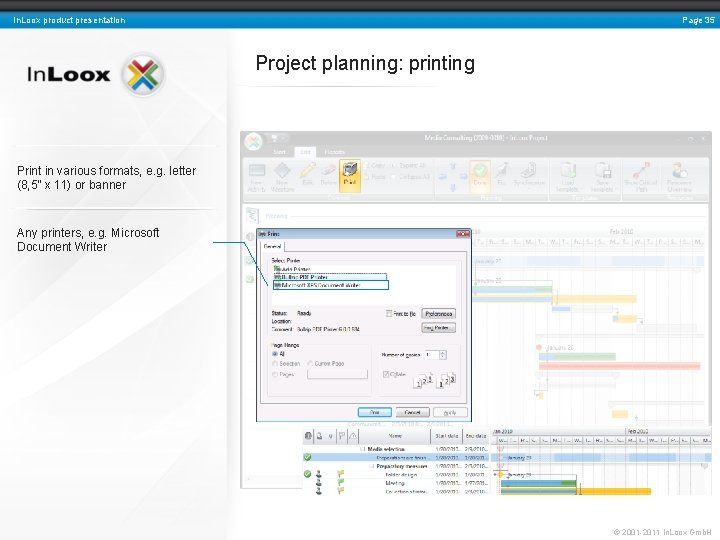Switch to the Edit ribbon tab

[305, 152]
